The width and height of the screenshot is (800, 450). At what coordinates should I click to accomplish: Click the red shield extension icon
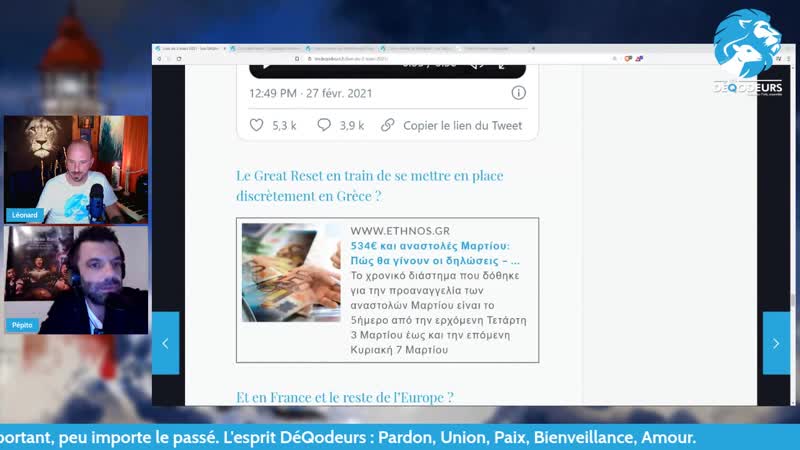point(628,59)
